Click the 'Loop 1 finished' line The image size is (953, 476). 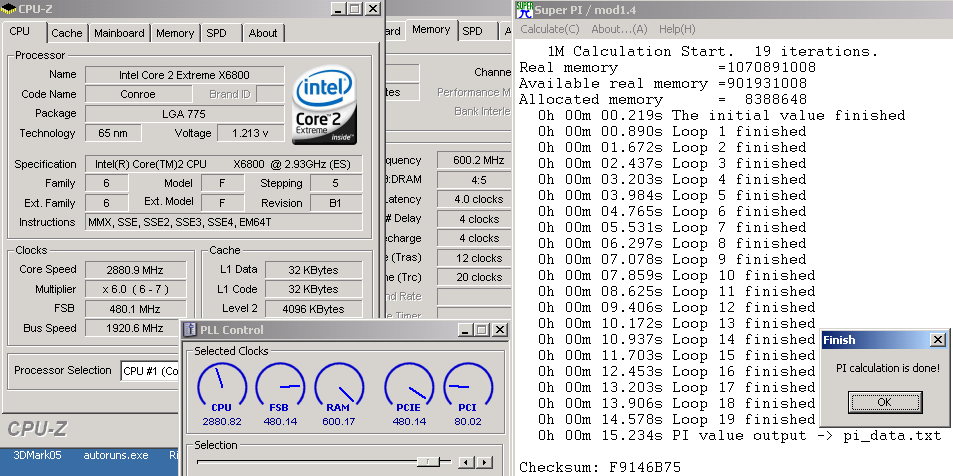tap(672, 131)
